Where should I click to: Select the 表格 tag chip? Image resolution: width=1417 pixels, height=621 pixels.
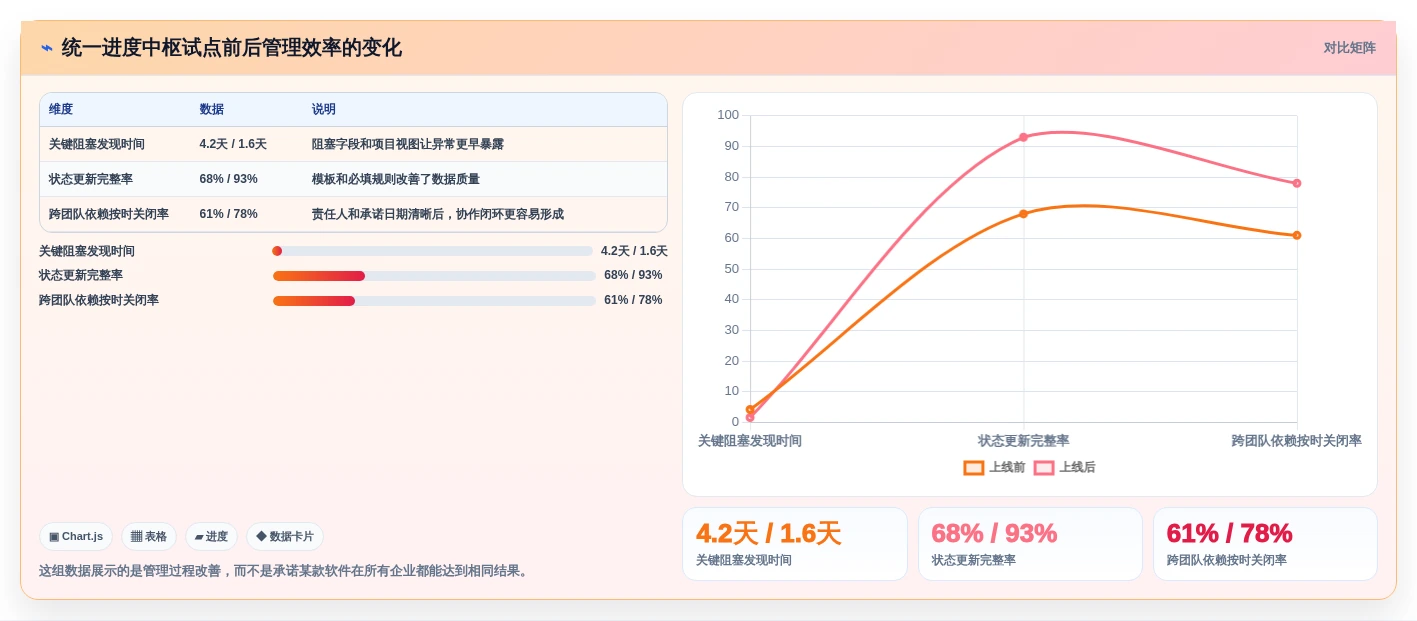click(x=149, y=536)
